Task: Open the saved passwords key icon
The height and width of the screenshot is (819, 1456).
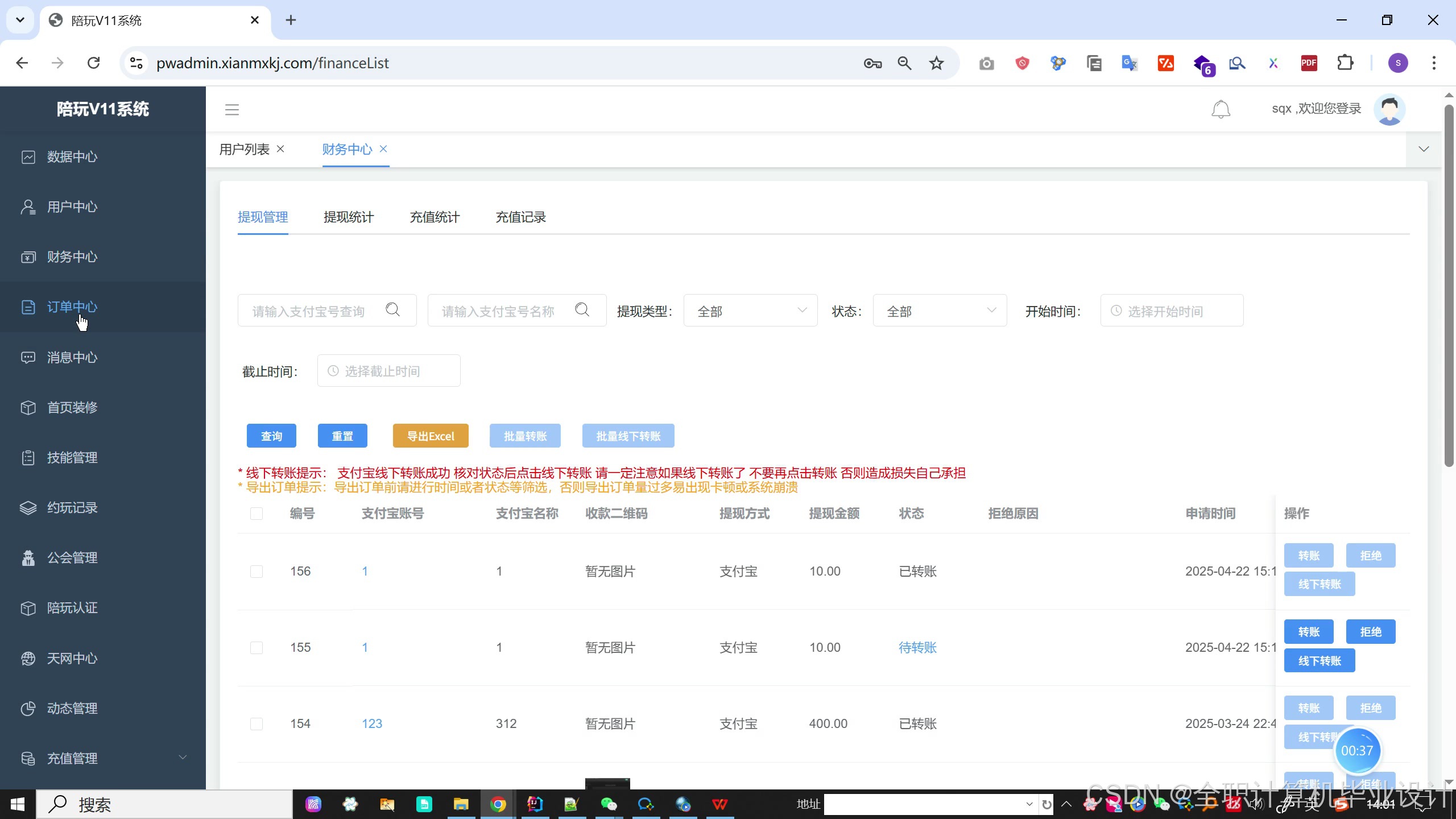Action: 872,63
